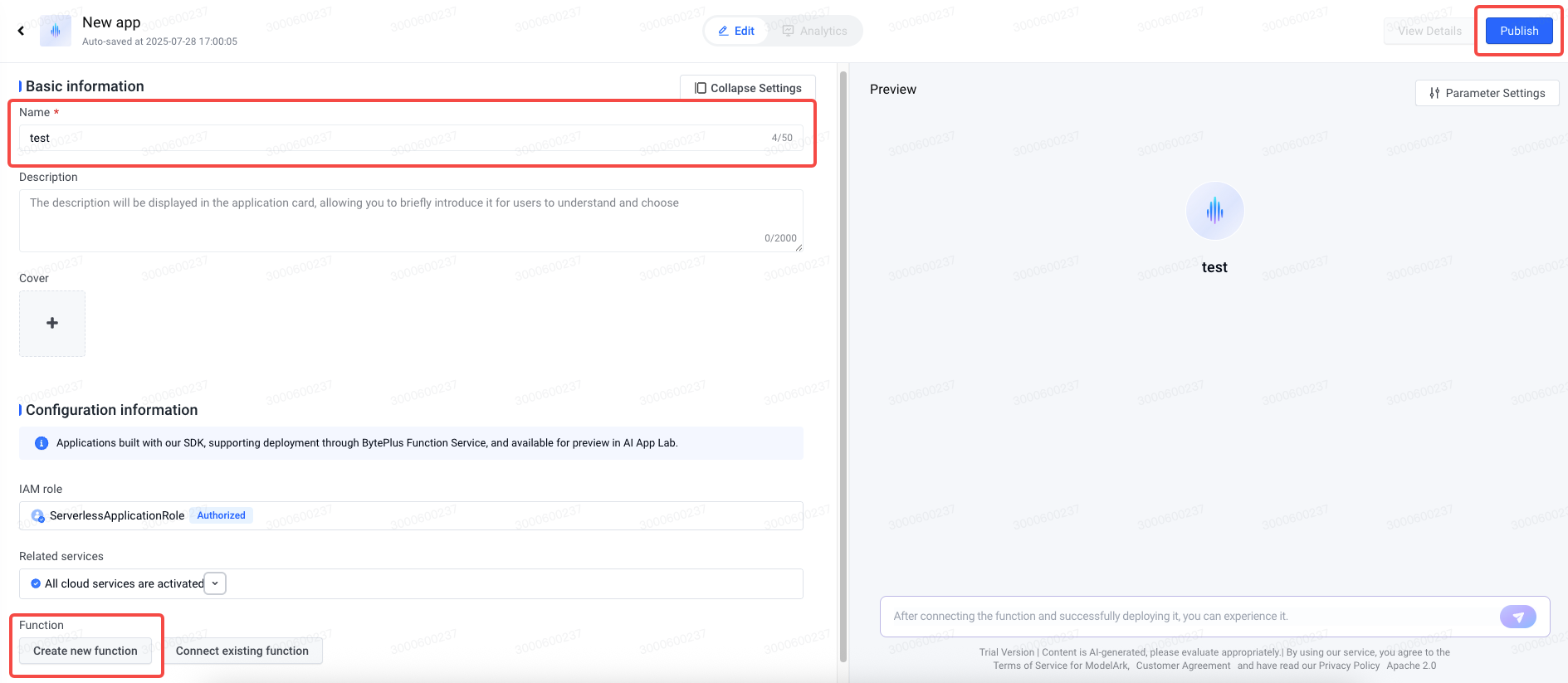Viewport: 1568px width, 683px height.
Task: Open Parameter Settings
Action: click(x=1487, y=93)
